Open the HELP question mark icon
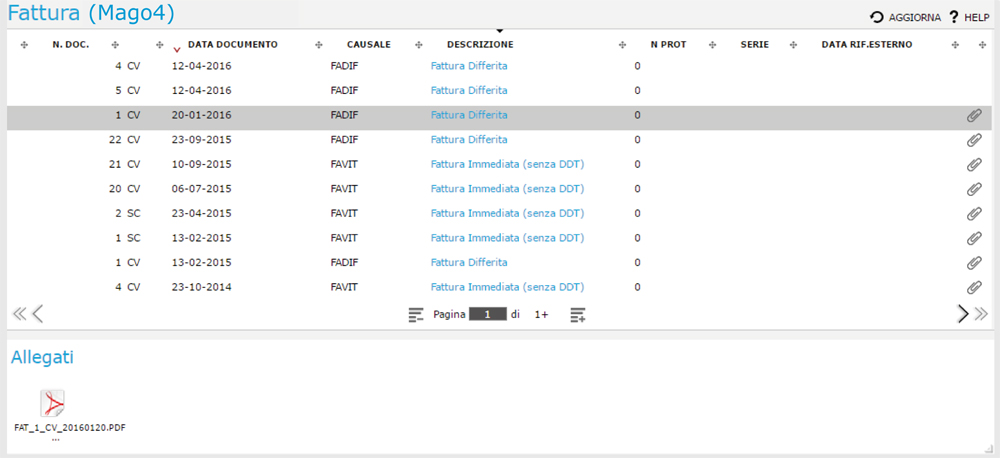This screenshot has width=1000, height=458. (x=954, y=17)
